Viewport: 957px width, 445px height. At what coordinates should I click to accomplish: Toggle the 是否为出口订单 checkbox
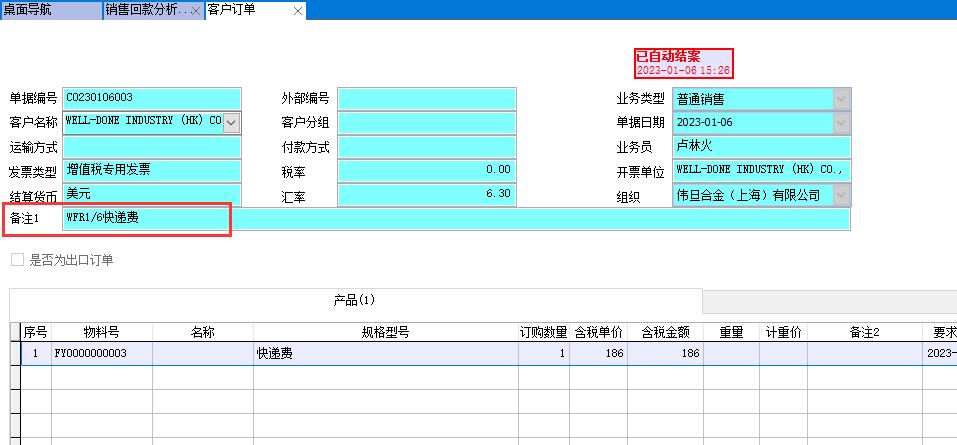tap(17, 260)
